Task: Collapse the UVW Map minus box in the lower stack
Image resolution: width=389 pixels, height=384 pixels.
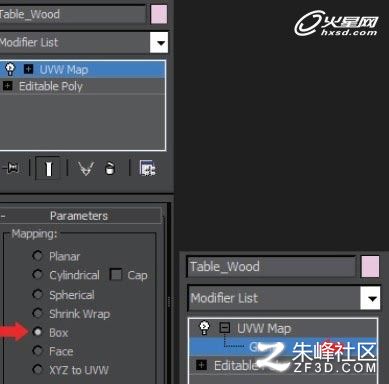Action: [225, 328]
